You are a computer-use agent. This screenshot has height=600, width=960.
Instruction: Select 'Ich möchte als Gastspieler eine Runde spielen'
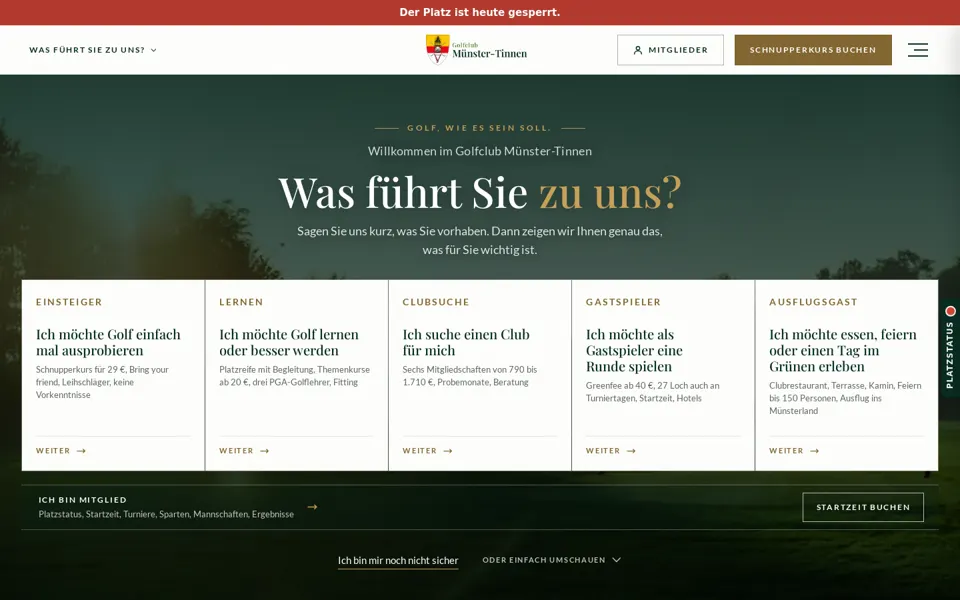[x=634, y=350]
